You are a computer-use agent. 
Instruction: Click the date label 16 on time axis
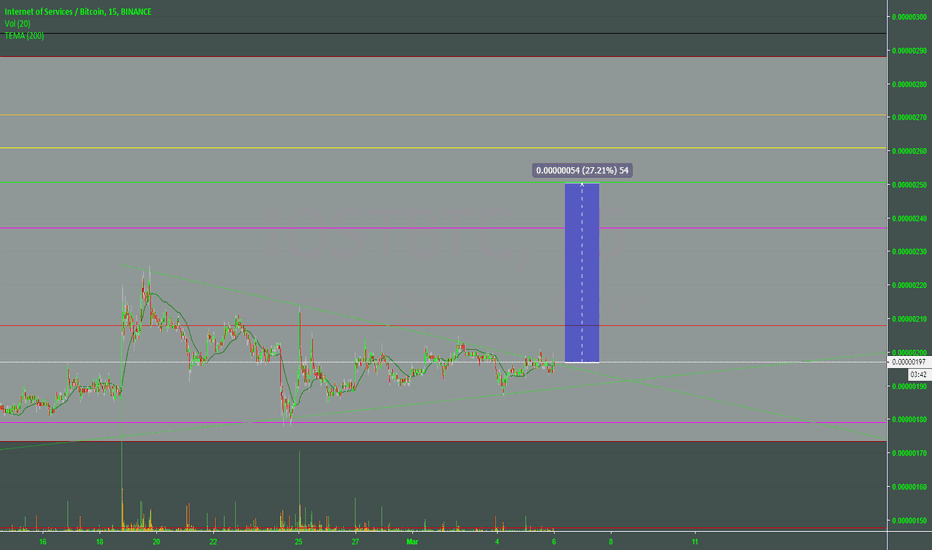tap(43, 542)
